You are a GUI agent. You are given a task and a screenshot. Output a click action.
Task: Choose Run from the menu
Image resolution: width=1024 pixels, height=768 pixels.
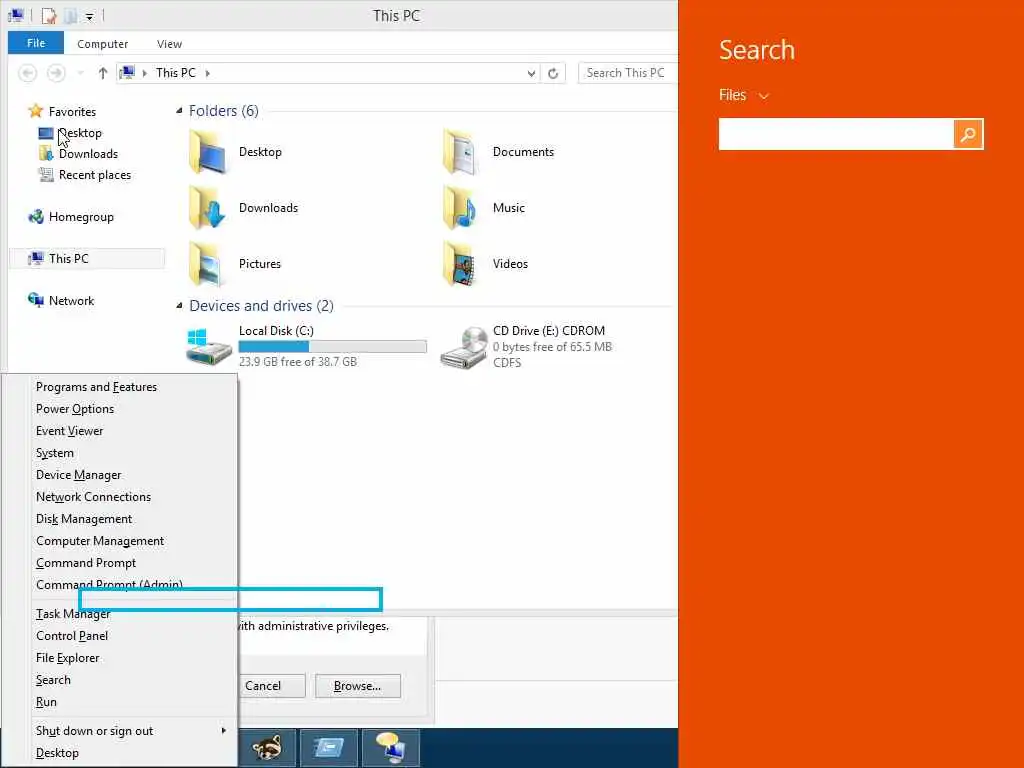point(46,702)
